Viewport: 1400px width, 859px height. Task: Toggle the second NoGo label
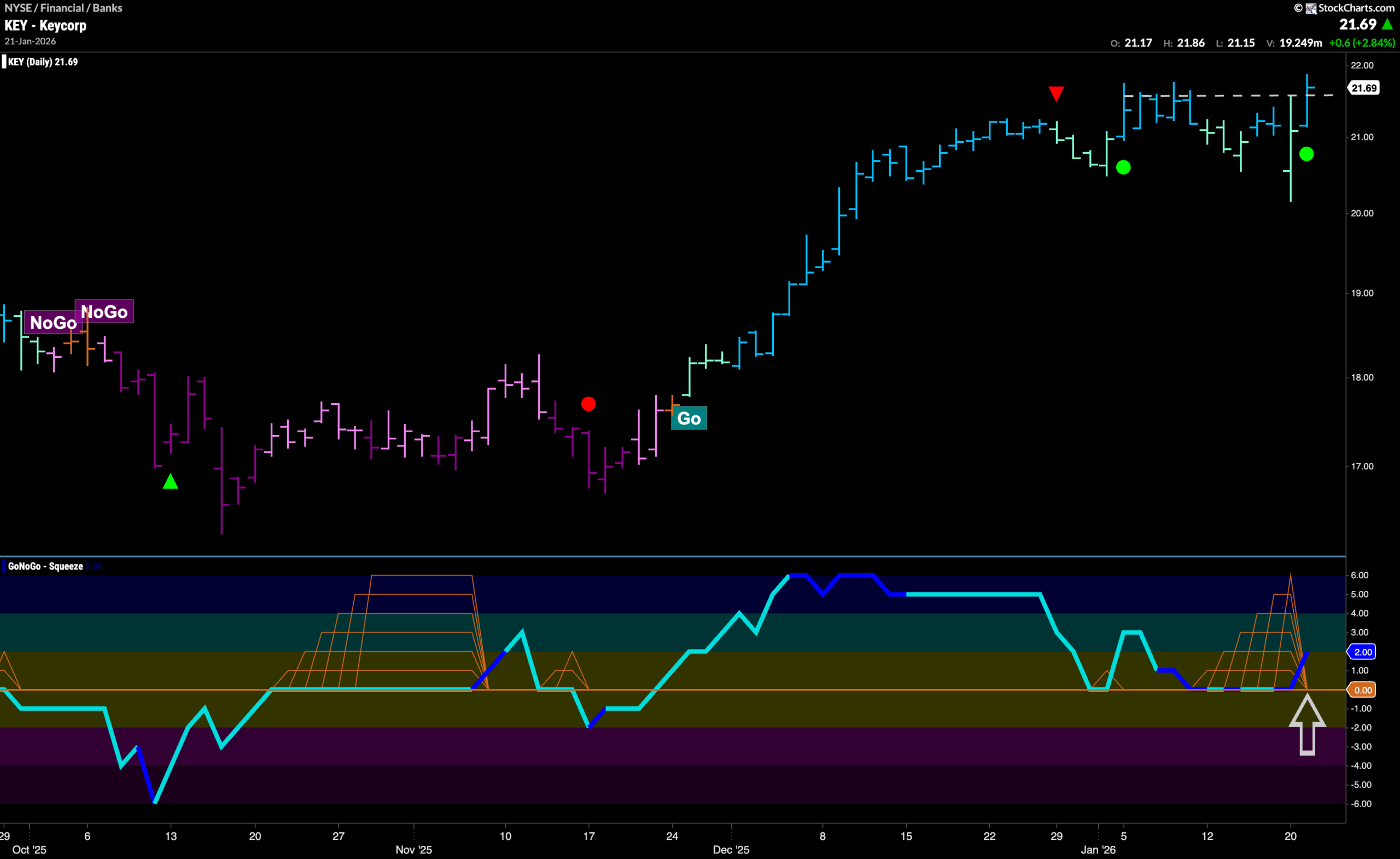tap(104, 311)
